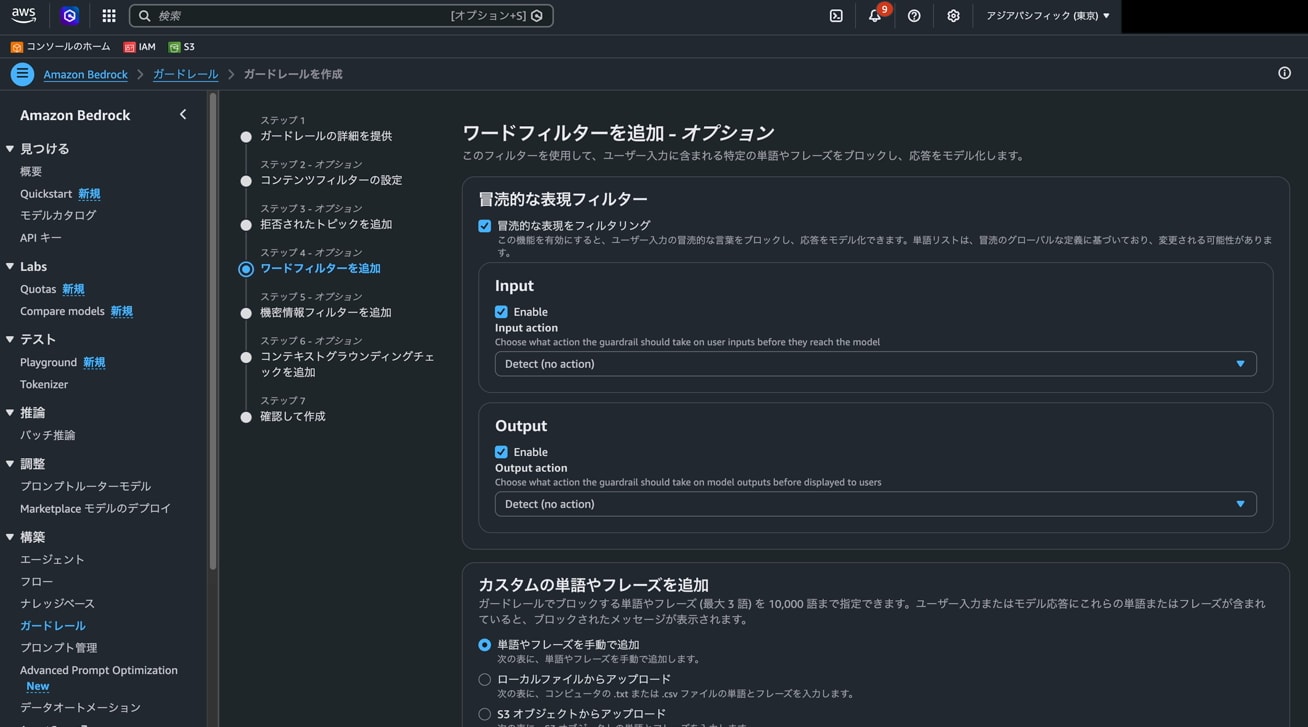
Task: Open ナレッジベース in sidebar
Action: pyautogui.click(x=57, y=603)
